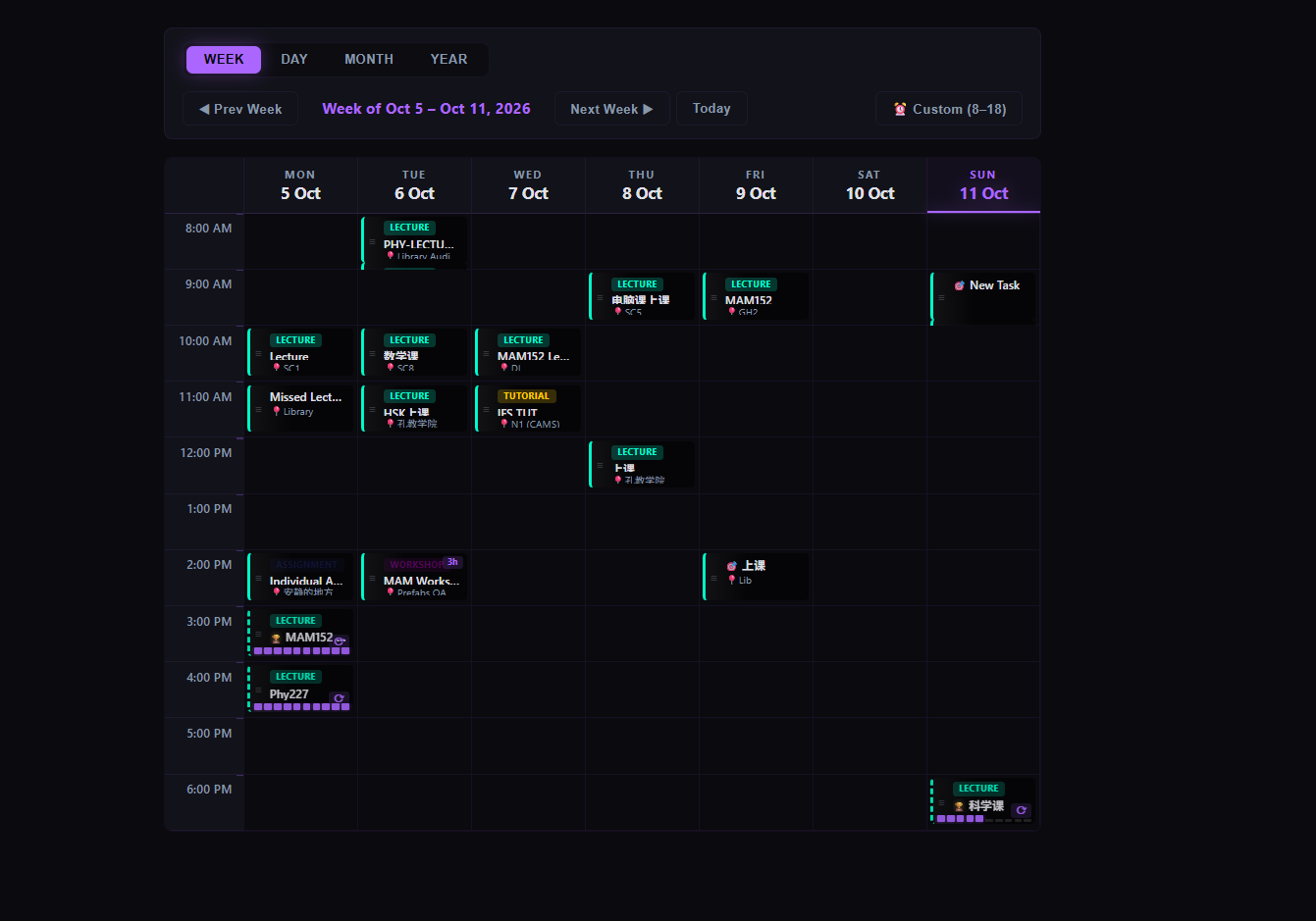
Task: Select the SUN 11 Oct column header
Action: (x=983, y=184)
